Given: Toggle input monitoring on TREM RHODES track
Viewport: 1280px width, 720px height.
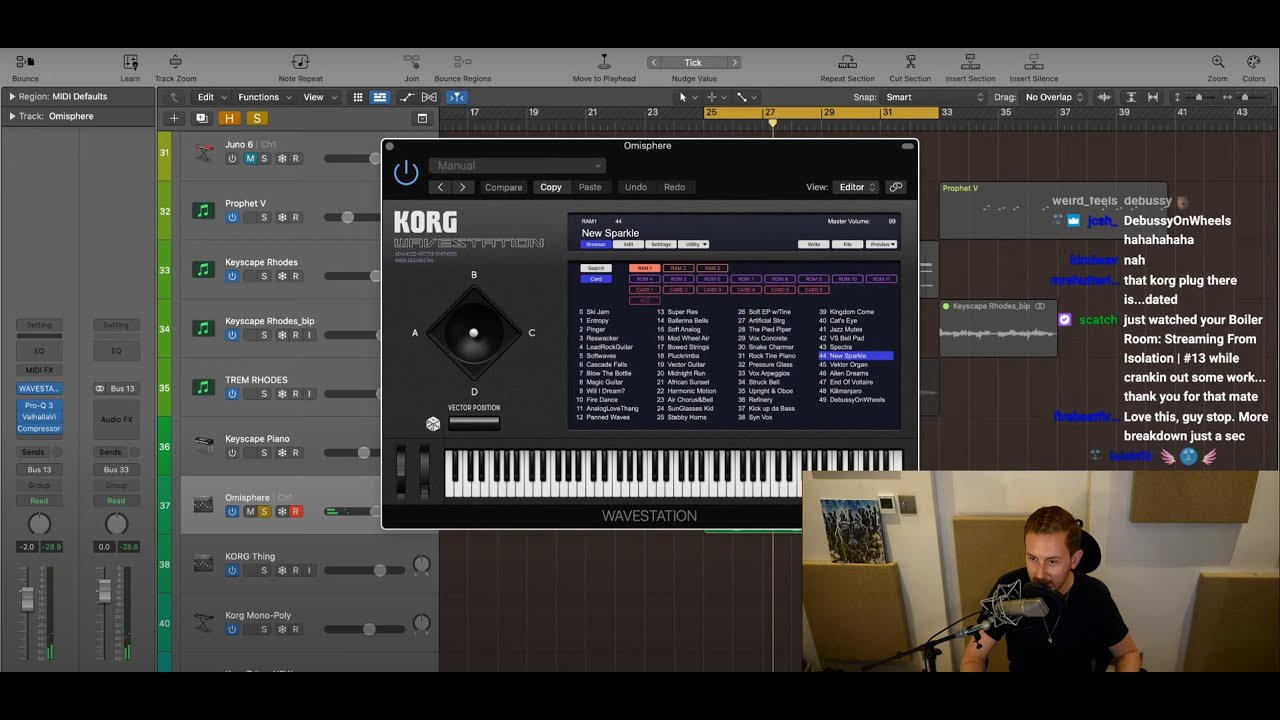Looking at the screenshot, I should [x=309, y=394].
